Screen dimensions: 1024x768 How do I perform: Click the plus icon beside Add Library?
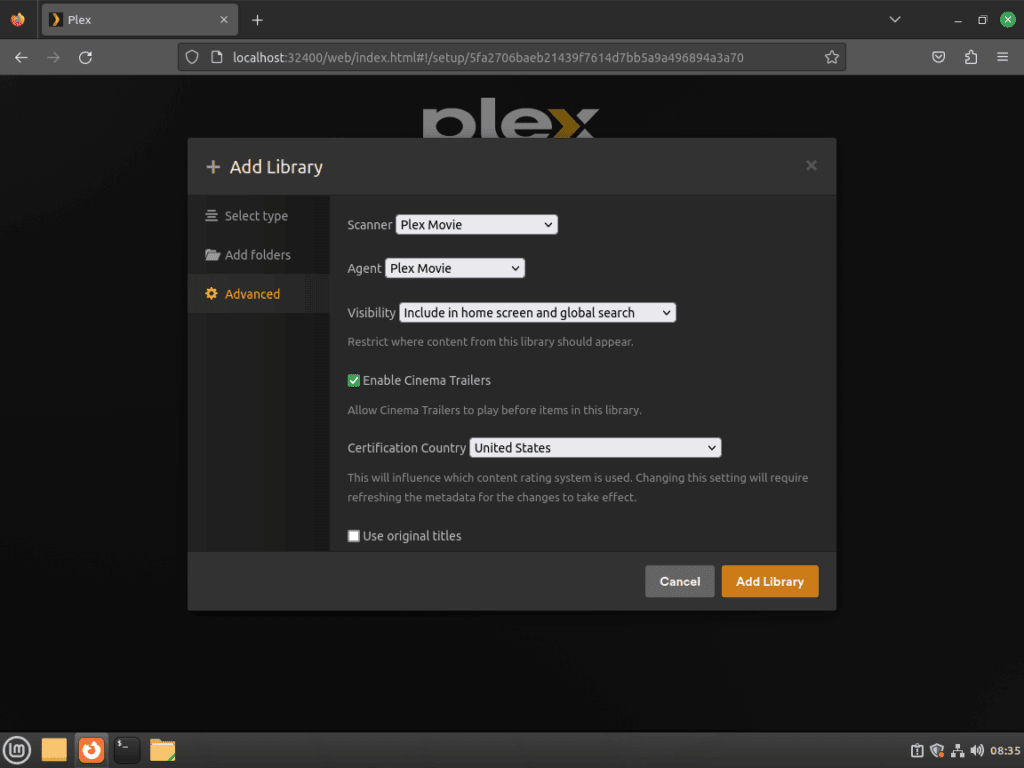(213, 167)
